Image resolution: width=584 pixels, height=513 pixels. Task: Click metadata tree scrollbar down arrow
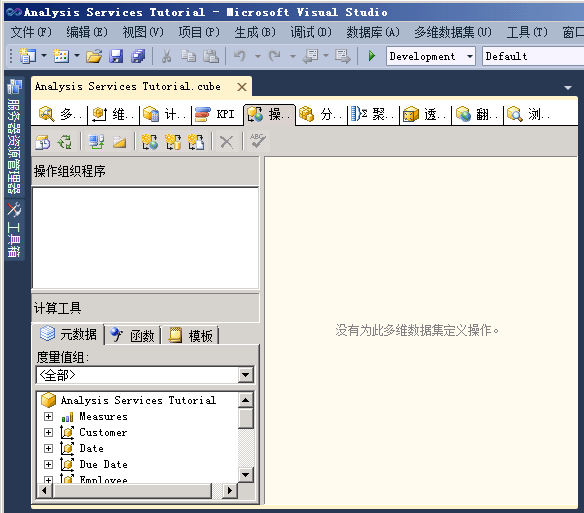click(246, 475)
